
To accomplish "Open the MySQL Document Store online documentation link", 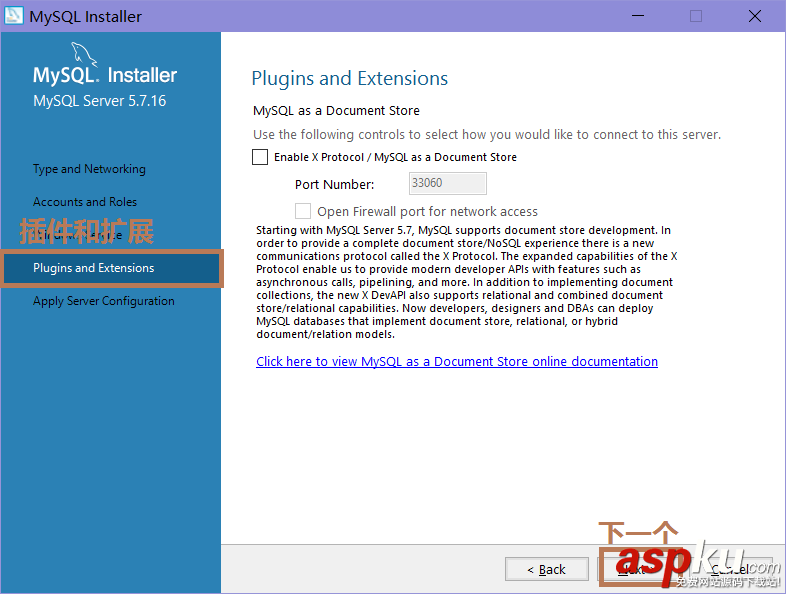I will click(457, 361).
